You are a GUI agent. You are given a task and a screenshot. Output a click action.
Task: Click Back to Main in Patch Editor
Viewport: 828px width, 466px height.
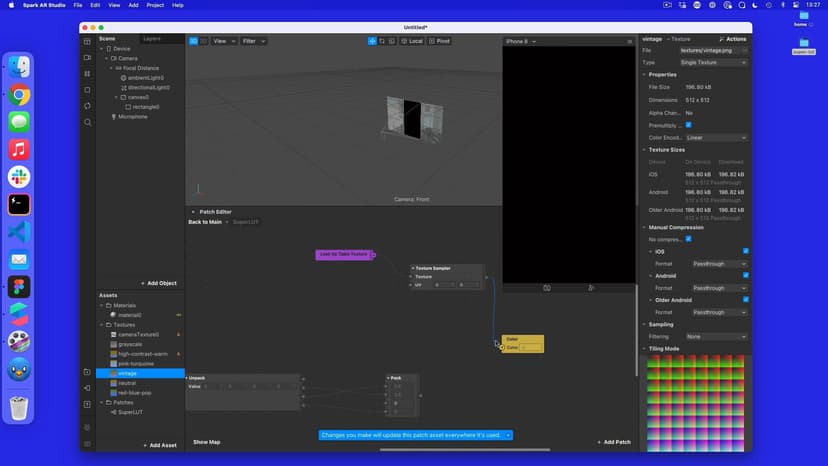click(205, 222)
